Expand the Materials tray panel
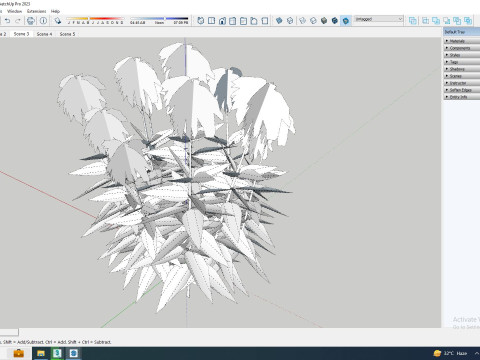This screenshot has width=480, height=360. point(462,41)
